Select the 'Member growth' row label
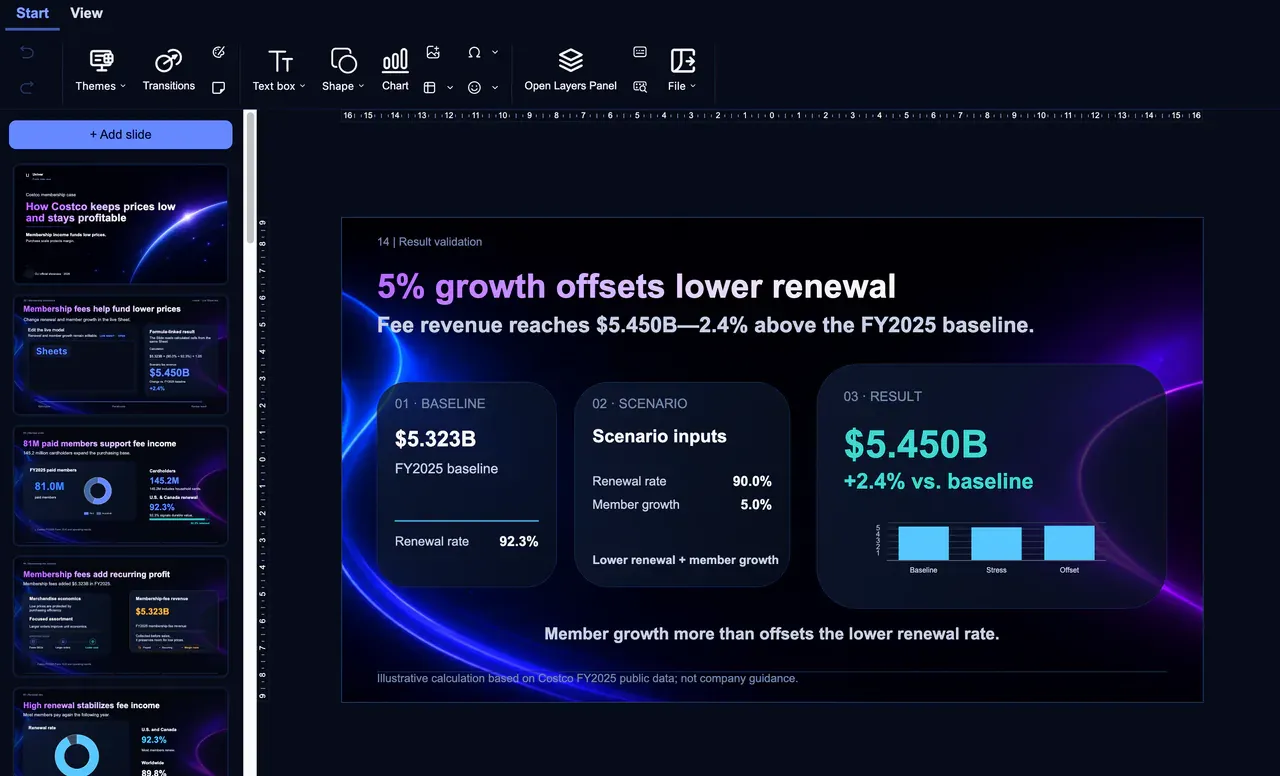 (636, 505)
